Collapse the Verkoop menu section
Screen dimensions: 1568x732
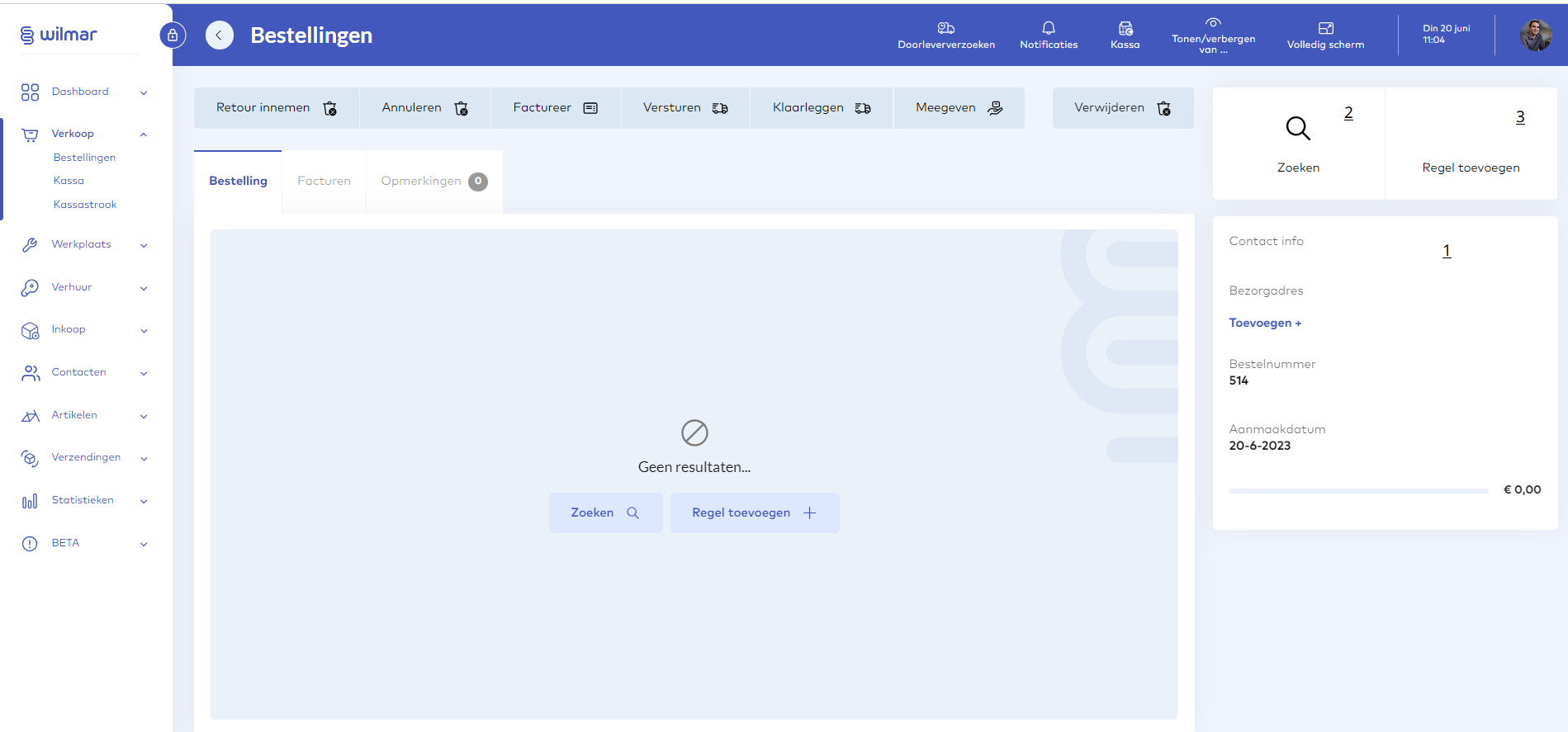(144, 134)
